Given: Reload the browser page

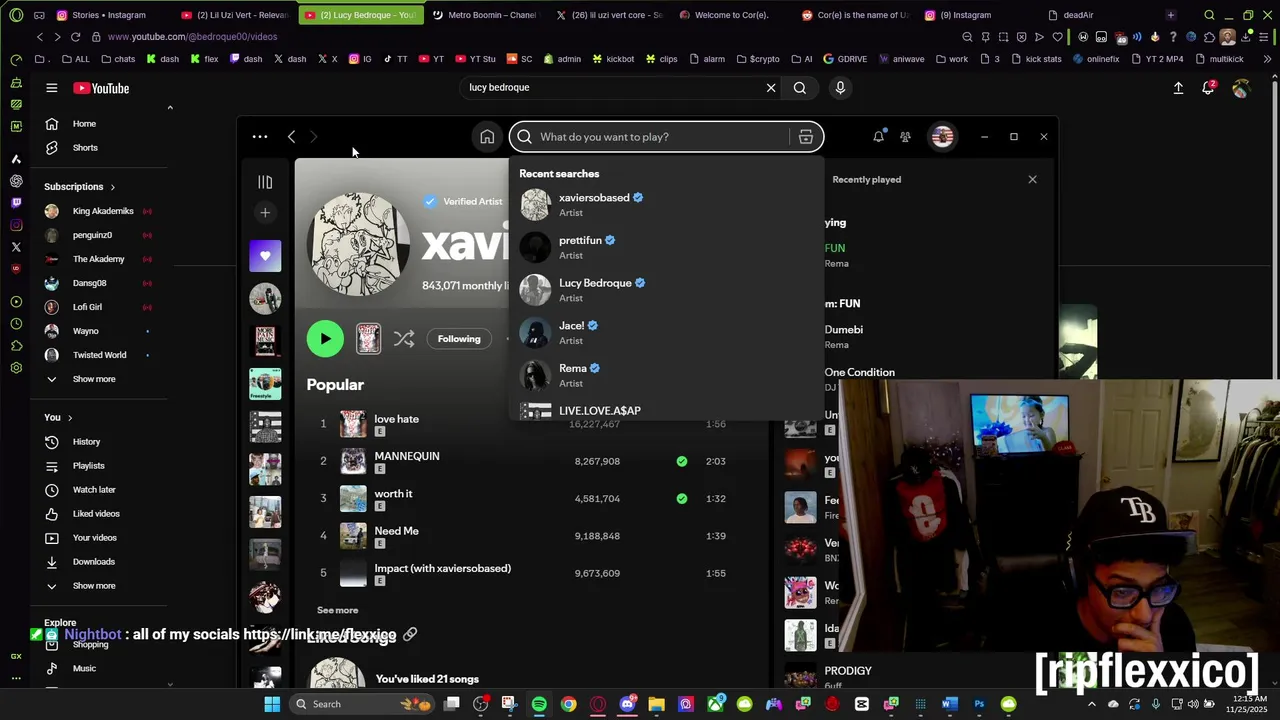Looking at the screenshot, I should pyautogui.click(x=76, y=37).
